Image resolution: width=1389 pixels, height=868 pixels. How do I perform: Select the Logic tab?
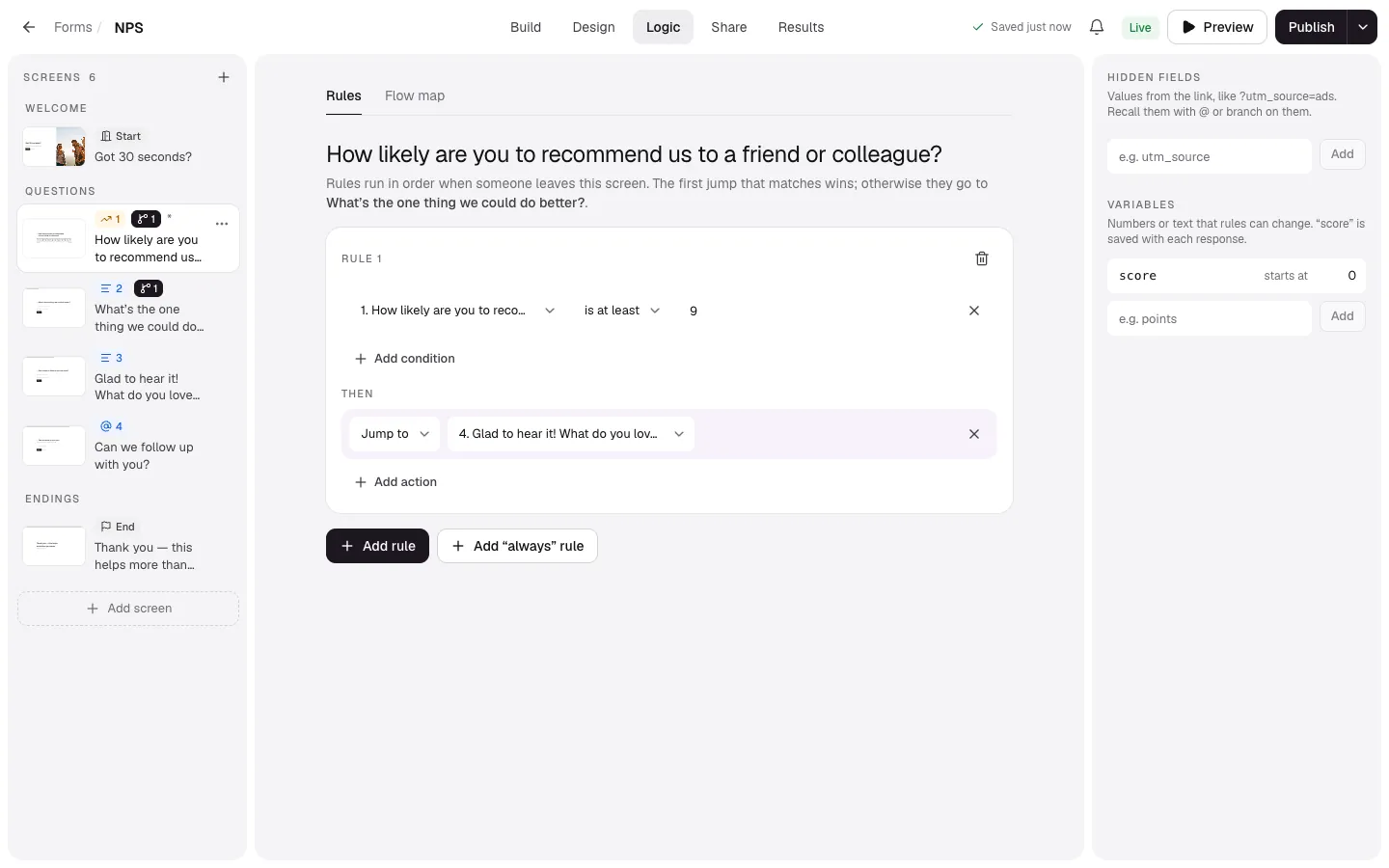click(x=663, y=27)
